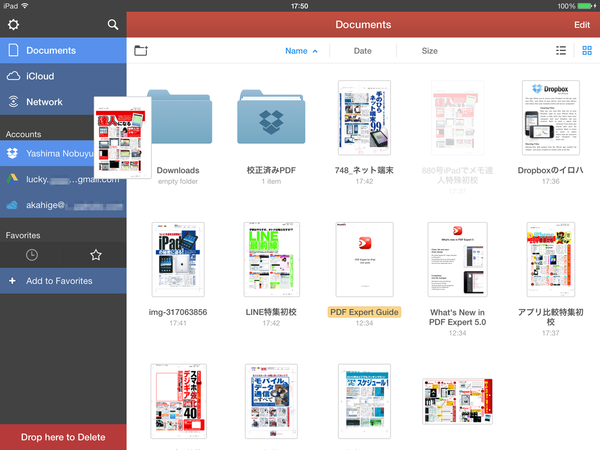Open the DropboxのイロハPDF thumbnail
The height and width of the screenshot is (450, 600).
coord(551,117)
